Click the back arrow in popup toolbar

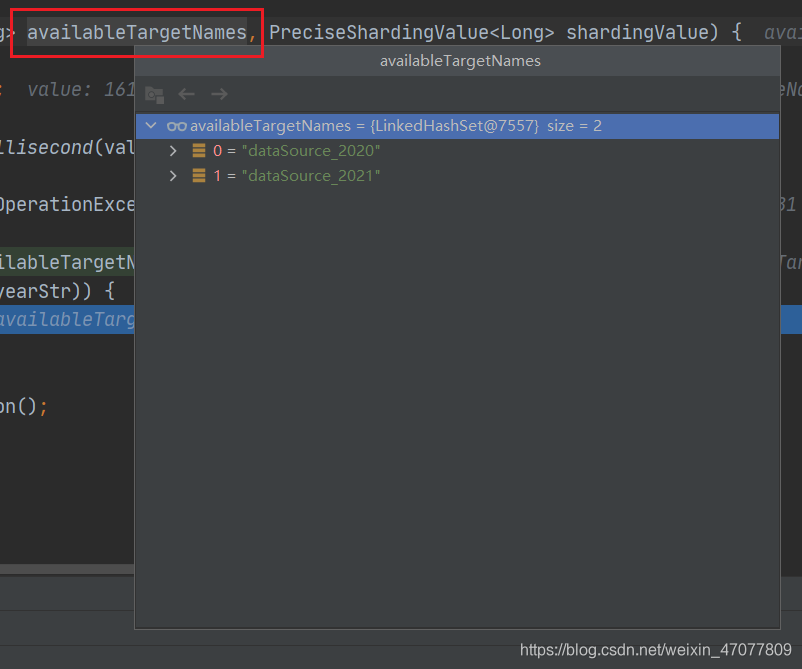click(x=187, y=94)
